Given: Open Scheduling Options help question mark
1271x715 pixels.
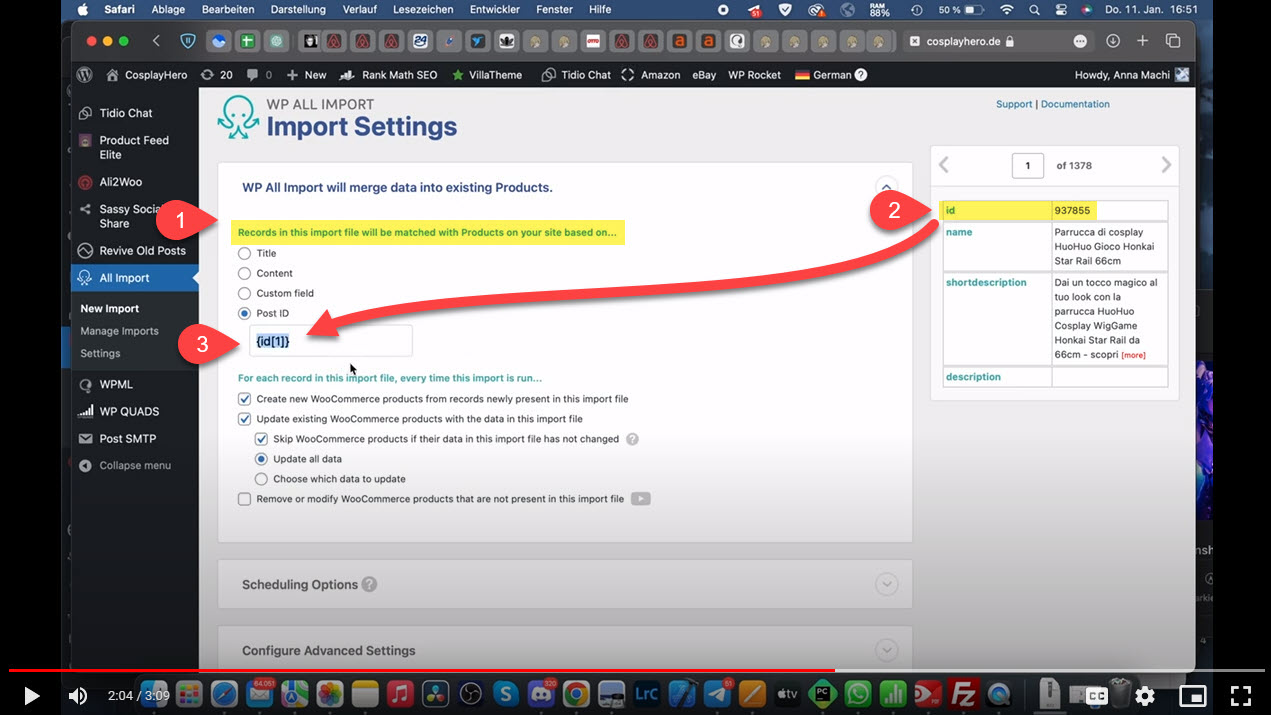Looking at the screenshot, I should pyautogui.click(x=369, y=584).
